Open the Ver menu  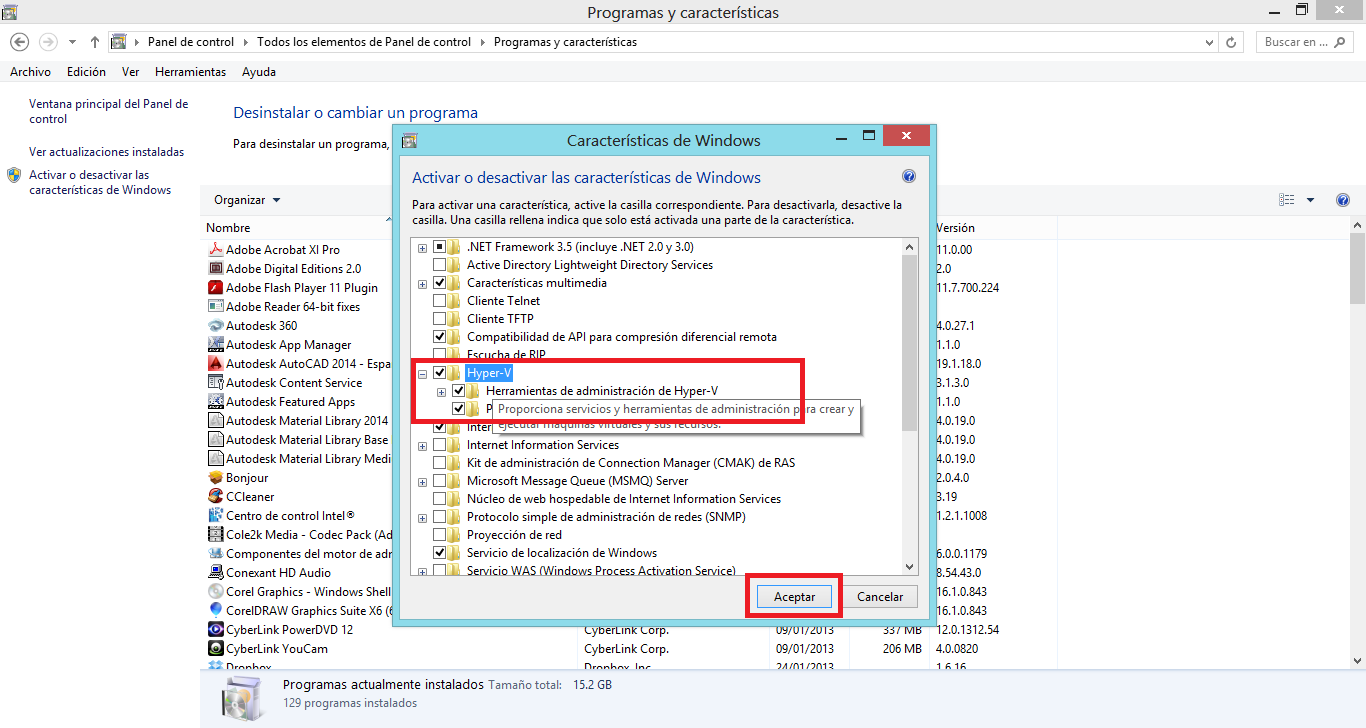(x=130, y=72)
